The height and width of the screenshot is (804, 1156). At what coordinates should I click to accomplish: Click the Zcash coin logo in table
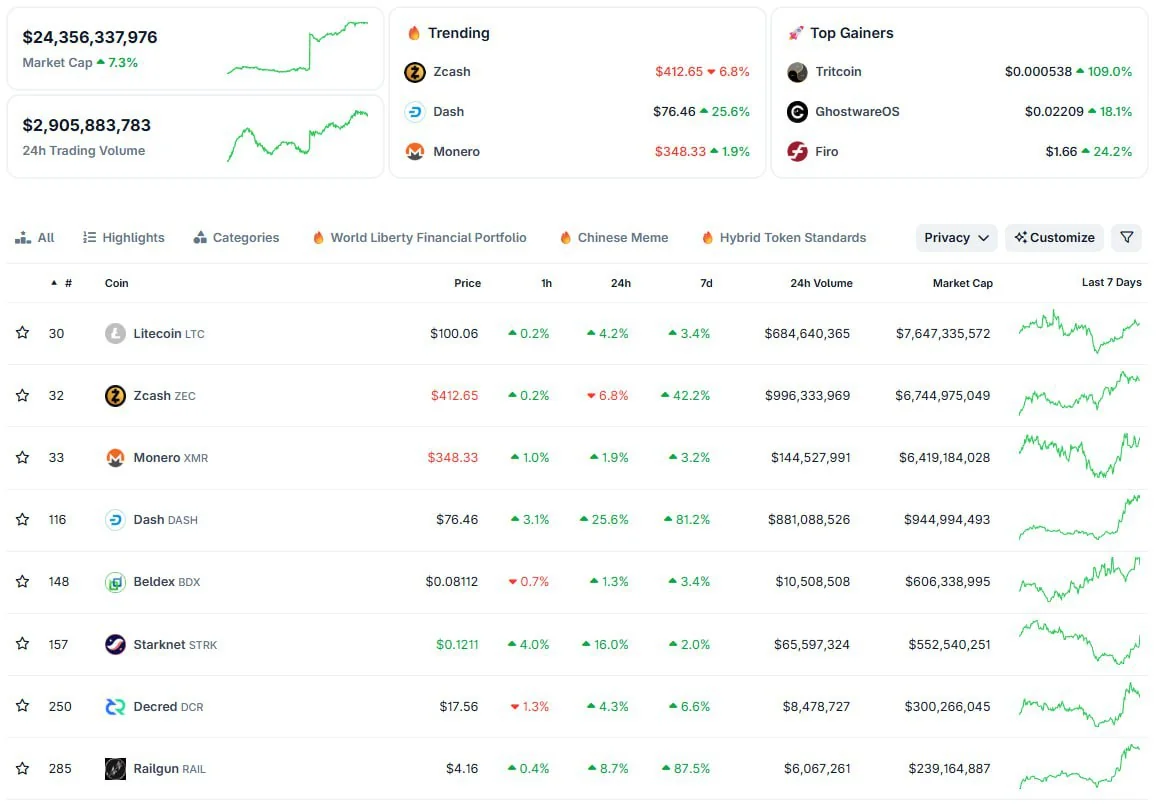point(115,396)
